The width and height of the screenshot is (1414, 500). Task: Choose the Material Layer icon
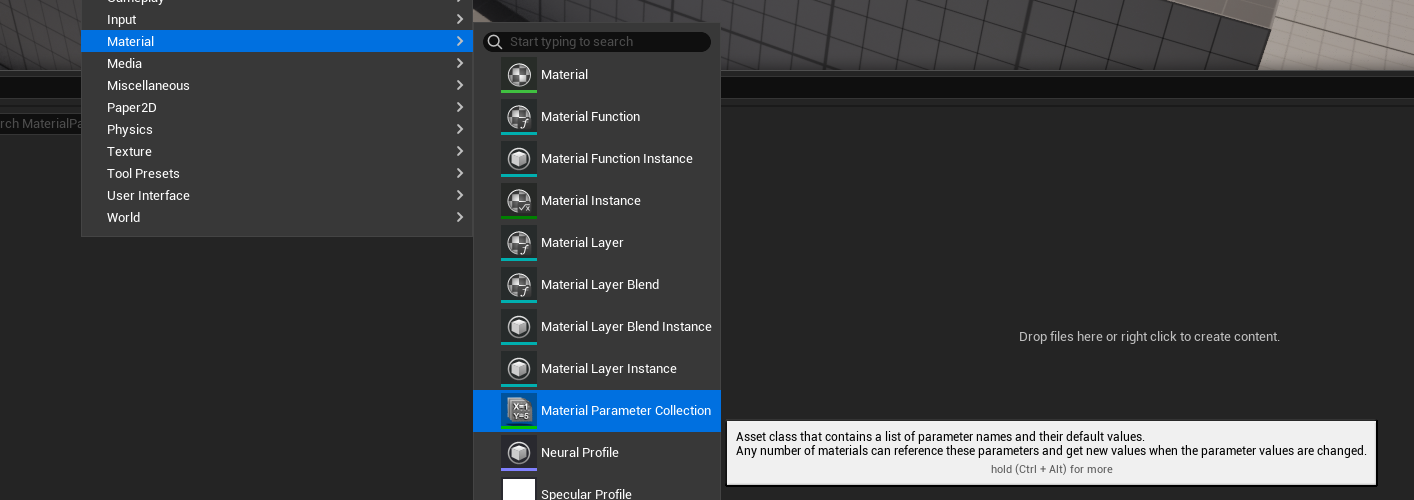tap(519, 243)
